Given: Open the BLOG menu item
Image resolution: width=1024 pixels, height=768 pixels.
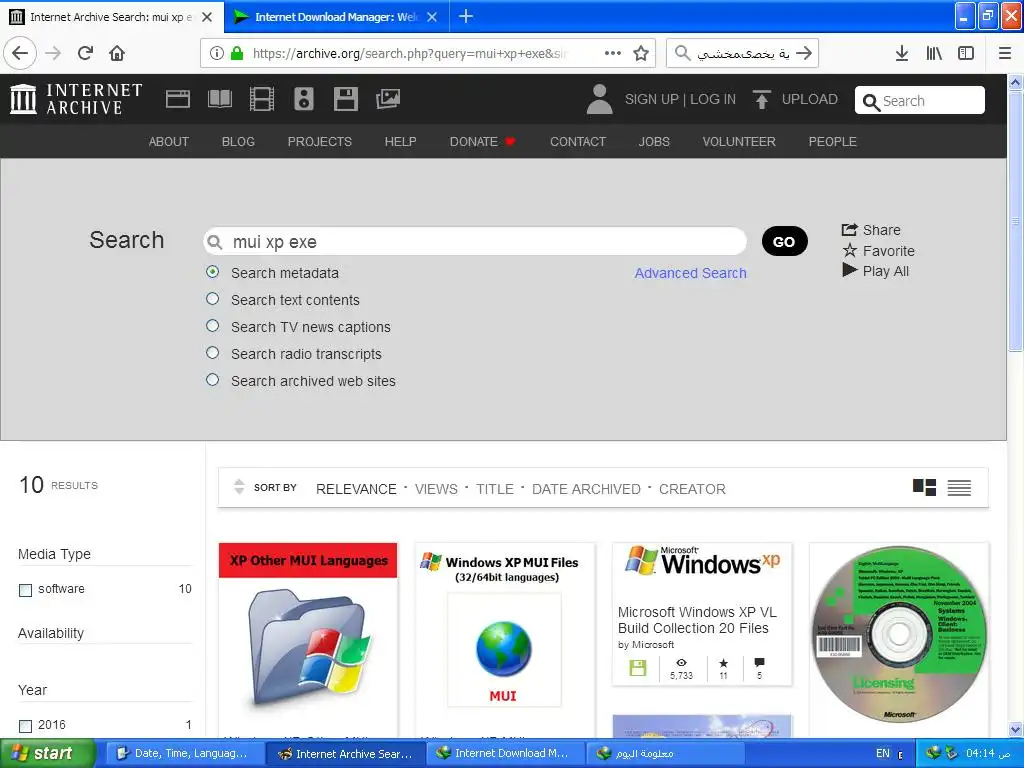Looking at the screenshot, I should point(238,142).
